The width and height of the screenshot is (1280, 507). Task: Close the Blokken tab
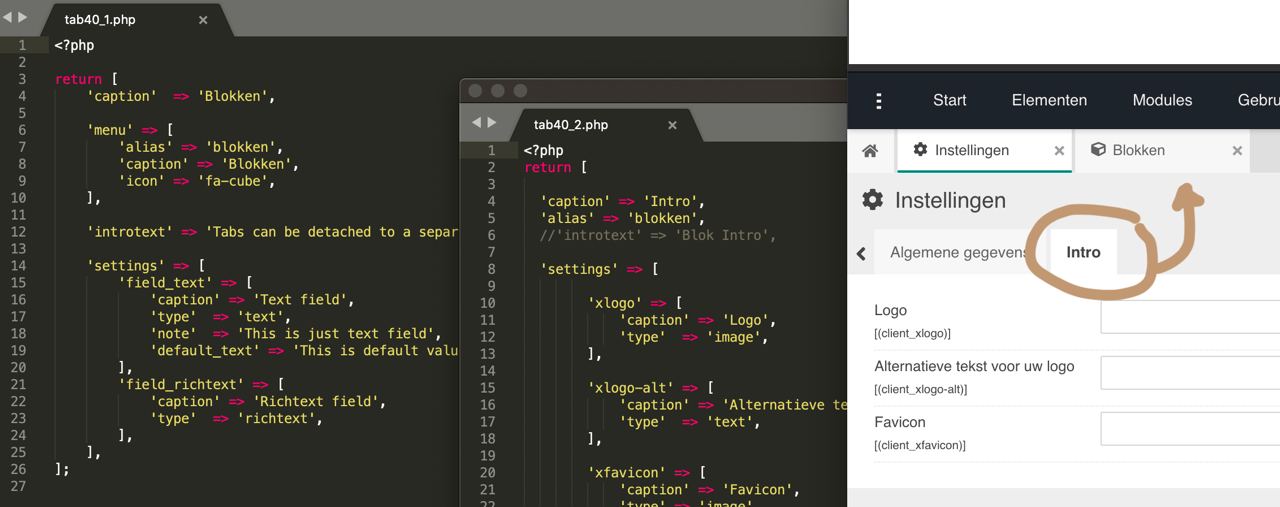[1237, 151]
